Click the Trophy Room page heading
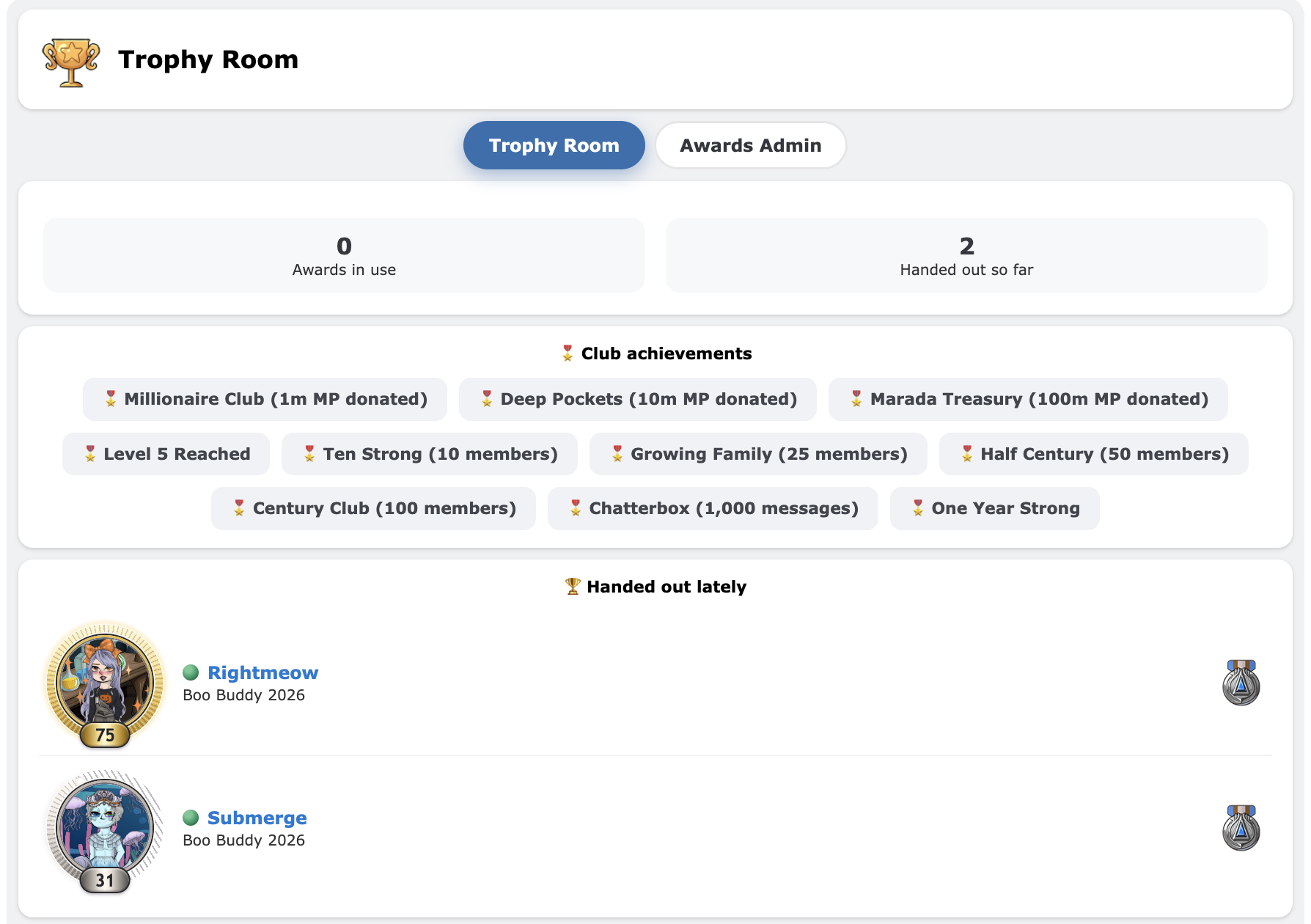The width and height of the screenshot is (1311, 924). tap(208, 59)
